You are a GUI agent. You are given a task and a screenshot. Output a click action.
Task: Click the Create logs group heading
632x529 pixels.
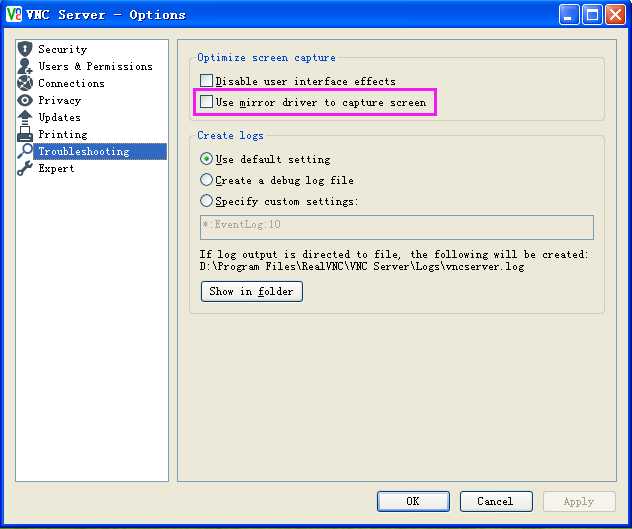(230, 135)
